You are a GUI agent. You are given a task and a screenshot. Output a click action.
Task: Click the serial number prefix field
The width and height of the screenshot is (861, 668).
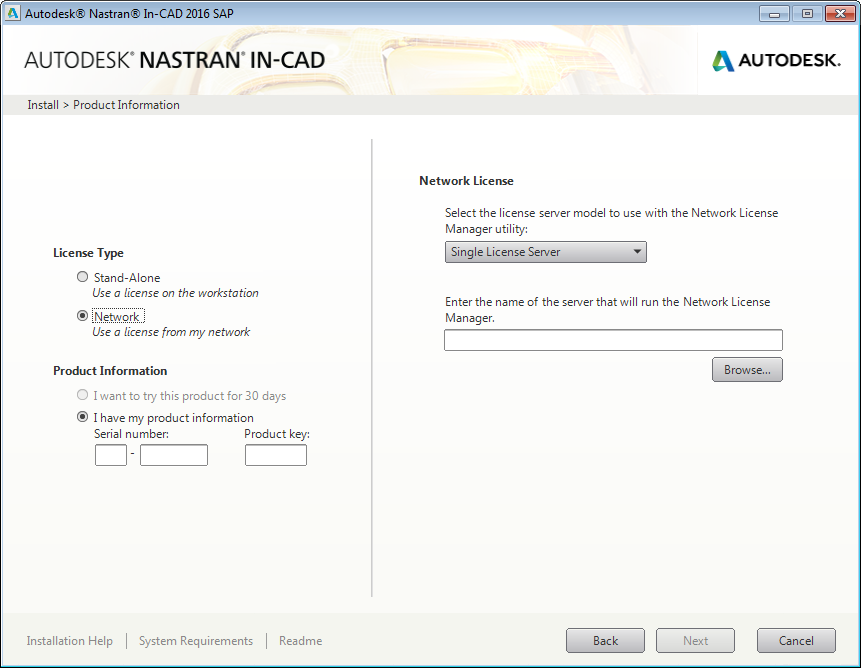coord(111,455)
